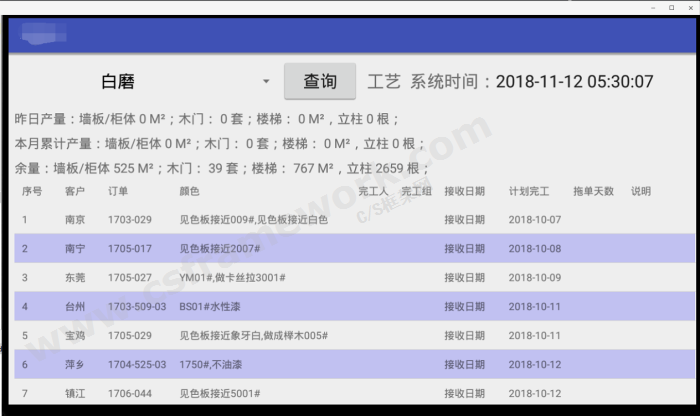Click the 序号 column header
Image resolution: width=700 pixels, height=416 pixels.
pyautogui.click(x=32, y=191)
